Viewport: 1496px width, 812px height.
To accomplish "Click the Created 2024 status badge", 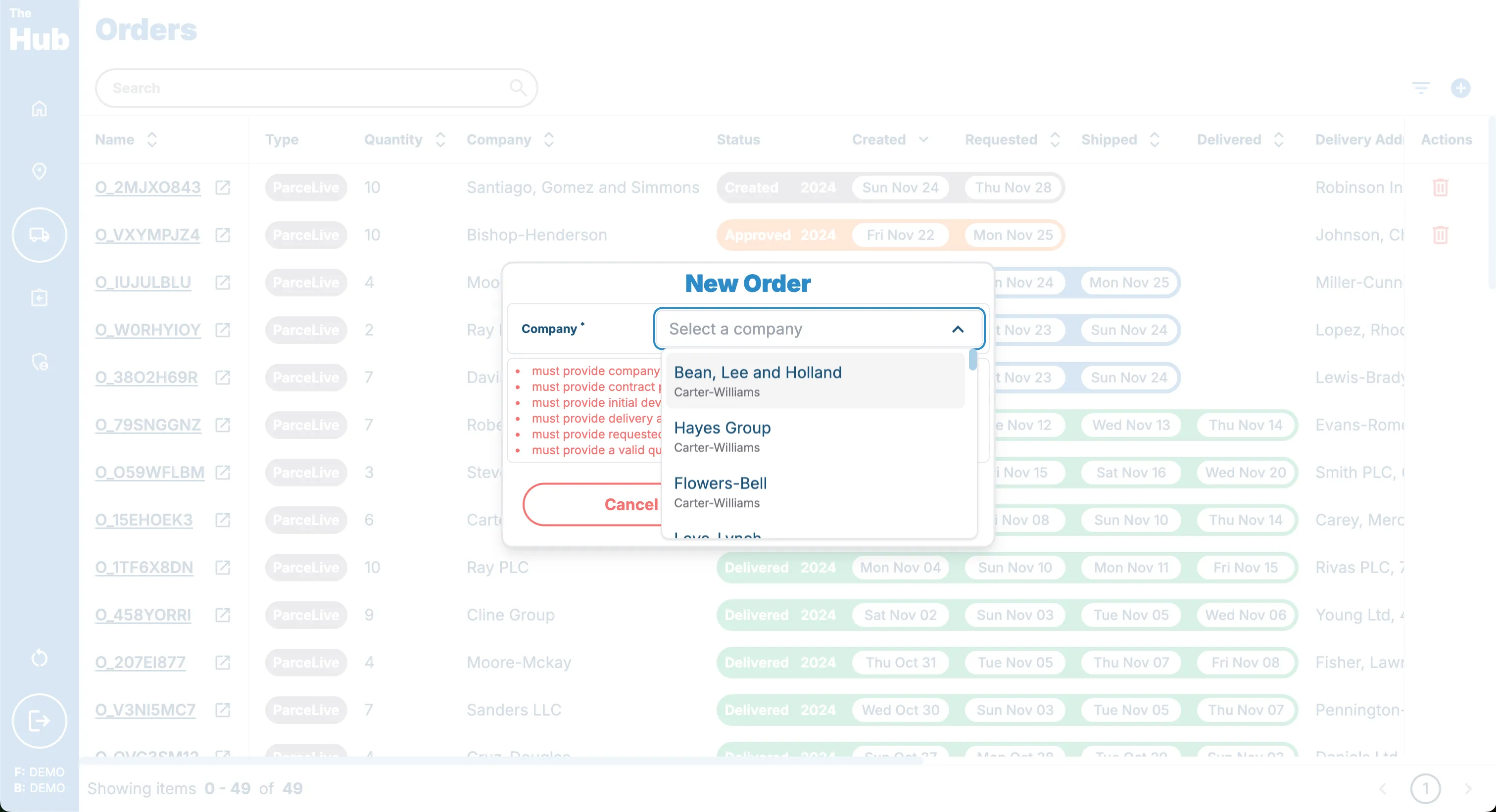I will coord(780,188).
